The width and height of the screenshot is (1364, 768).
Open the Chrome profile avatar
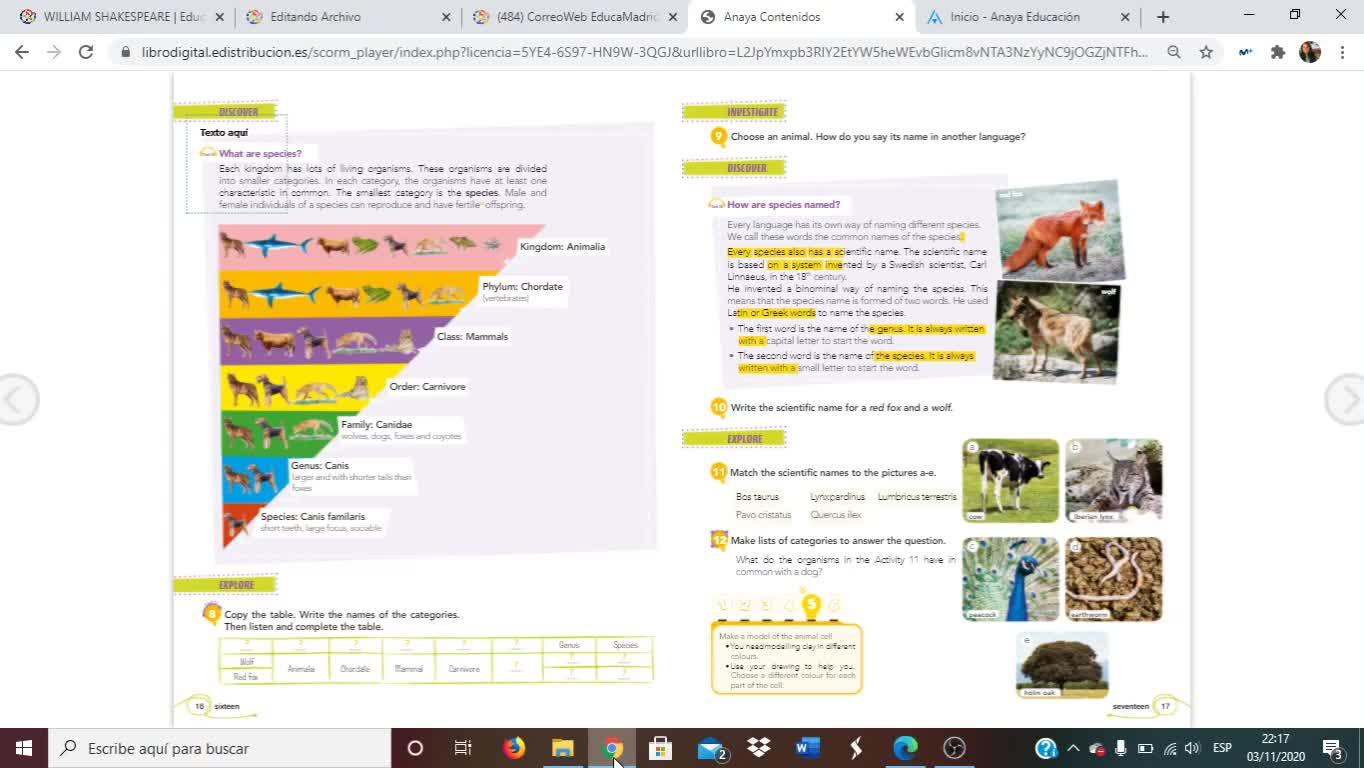(x=1310, y=52)
